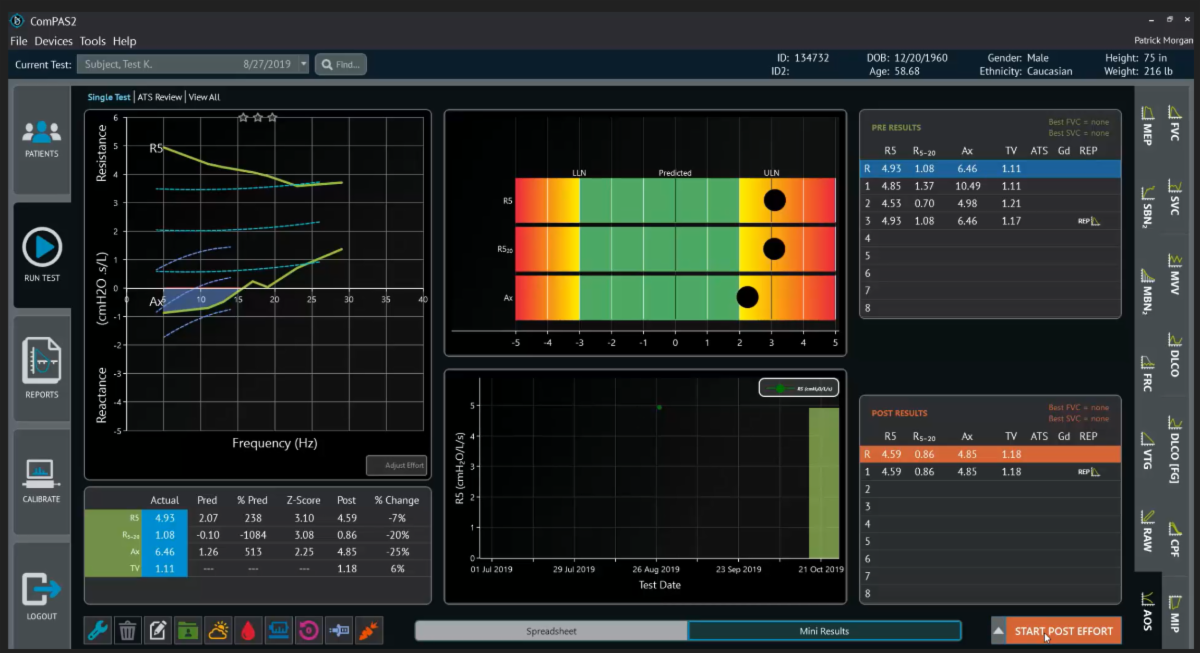
Task: Expand the Current Test dropdown
Action: (303, 65)
